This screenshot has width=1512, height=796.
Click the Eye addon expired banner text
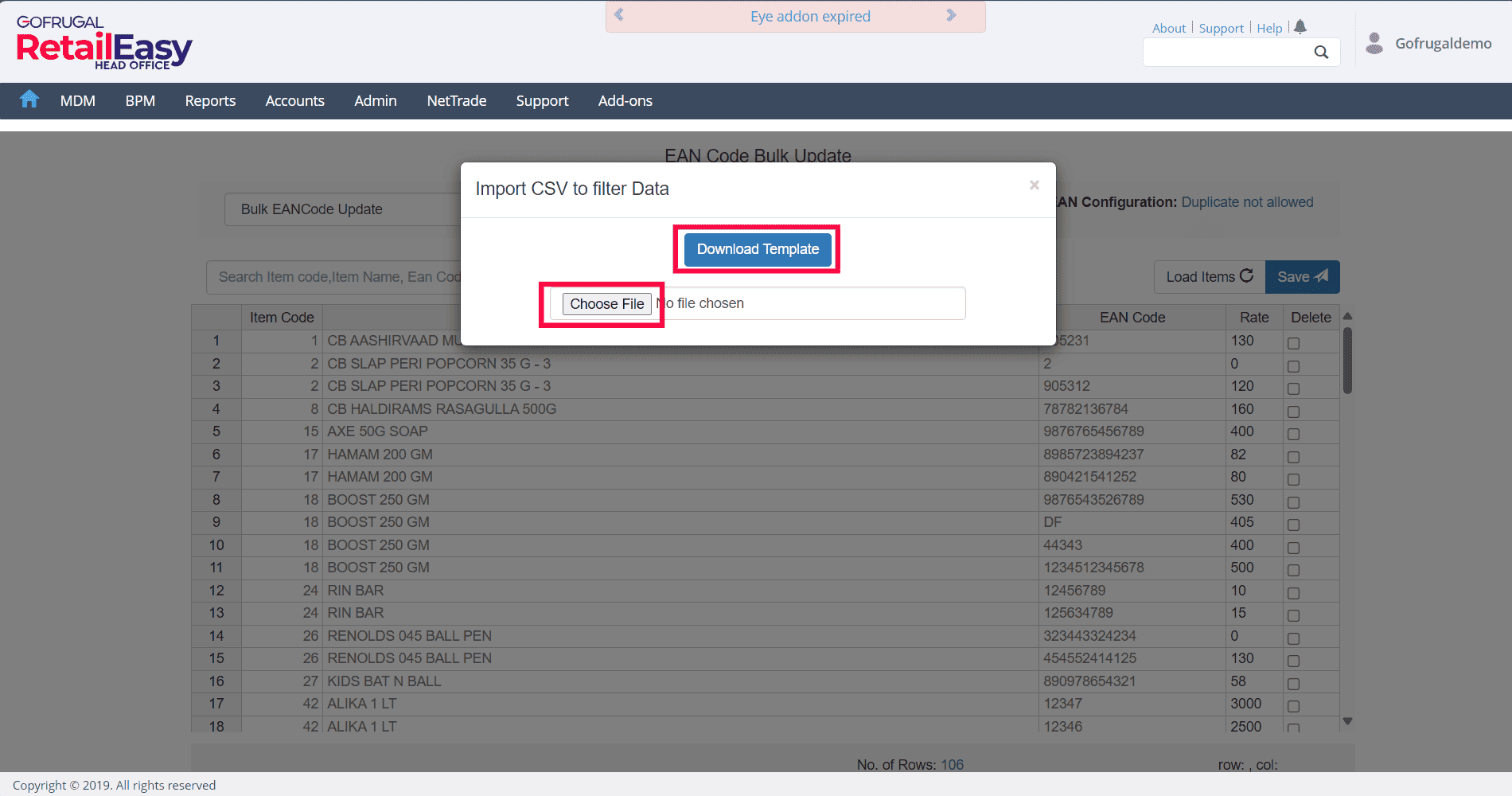810,17
